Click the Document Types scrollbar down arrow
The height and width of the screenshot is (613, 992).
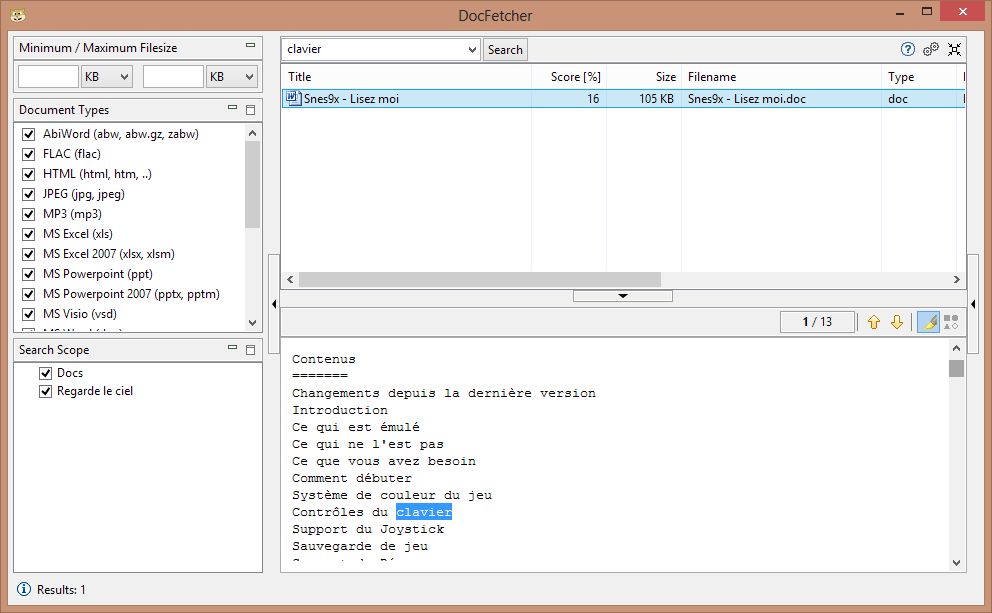tap(252, 323)
